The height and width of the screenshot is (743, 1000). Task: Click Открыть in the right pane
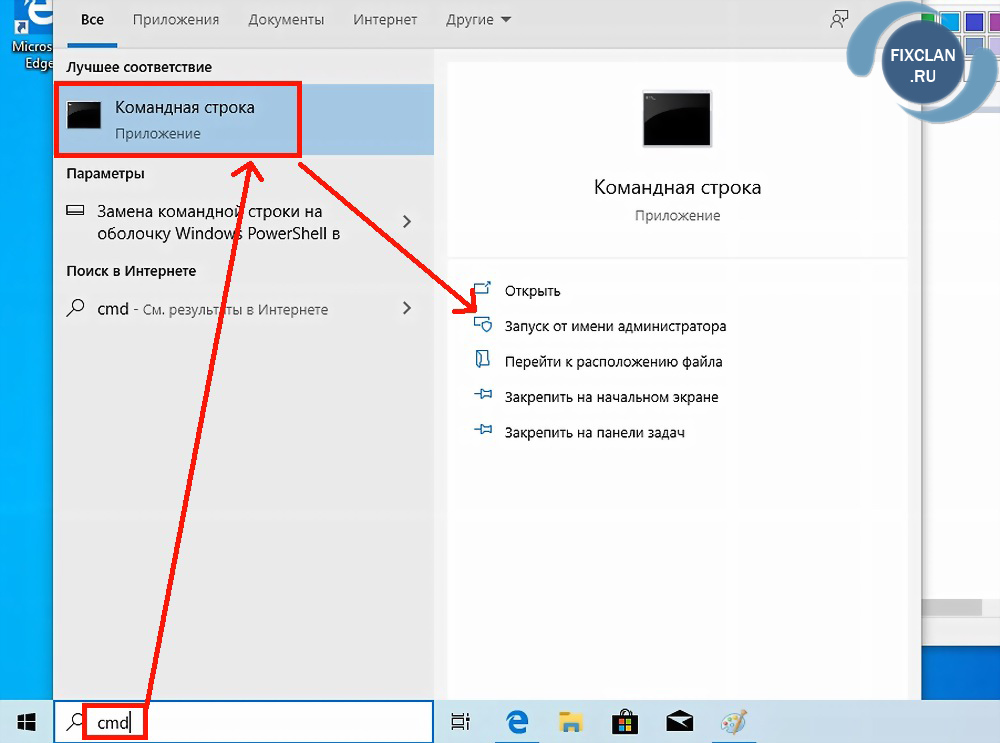pyautogui.click(x=532, y=291)
